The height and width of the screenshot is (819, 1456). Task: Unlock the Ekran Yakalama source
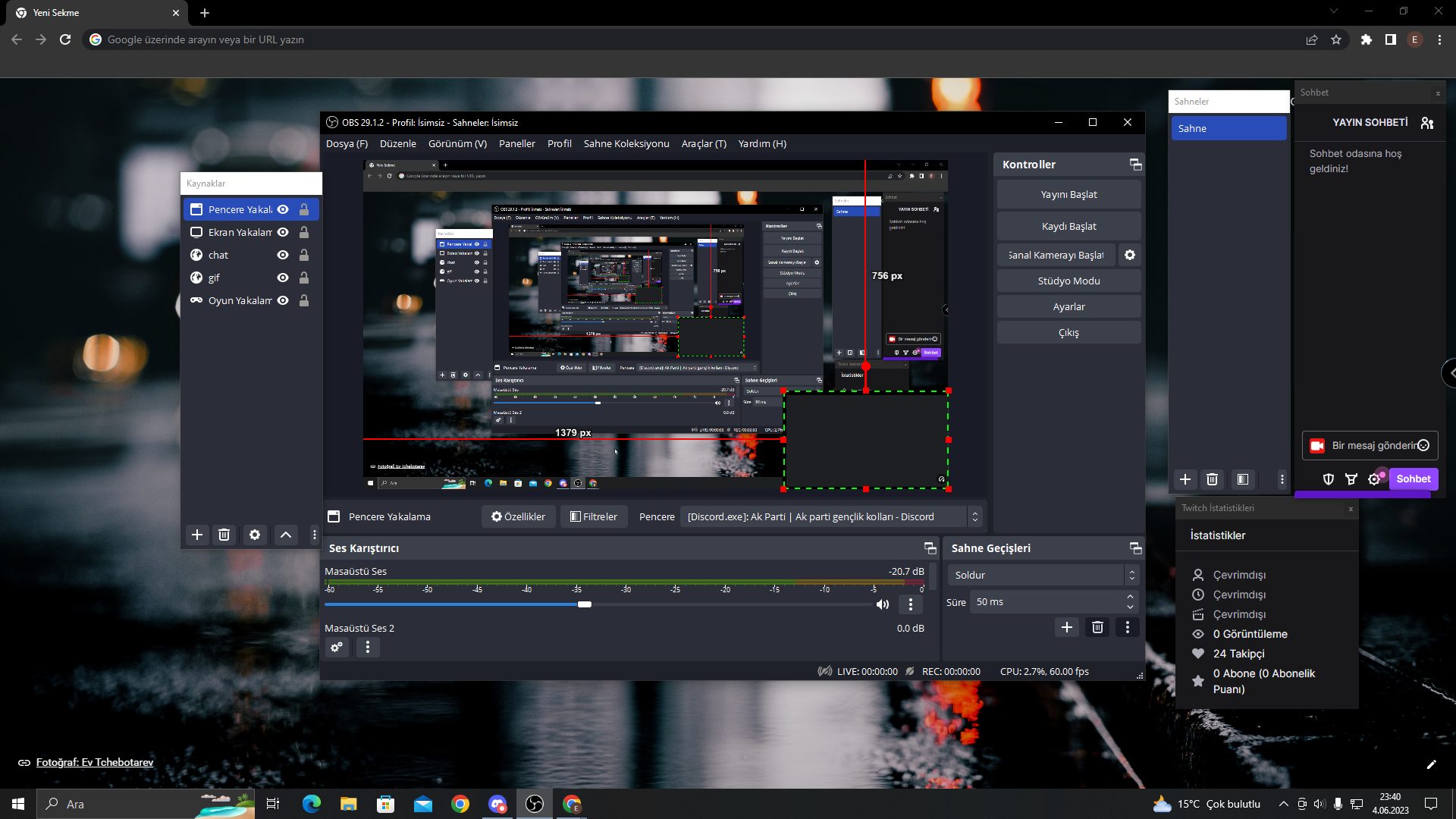point(304,232)
